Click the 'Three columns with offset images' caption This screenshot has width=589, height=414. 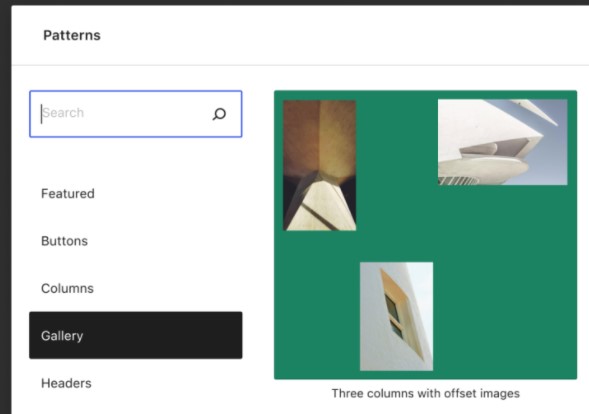click(426, 393)
